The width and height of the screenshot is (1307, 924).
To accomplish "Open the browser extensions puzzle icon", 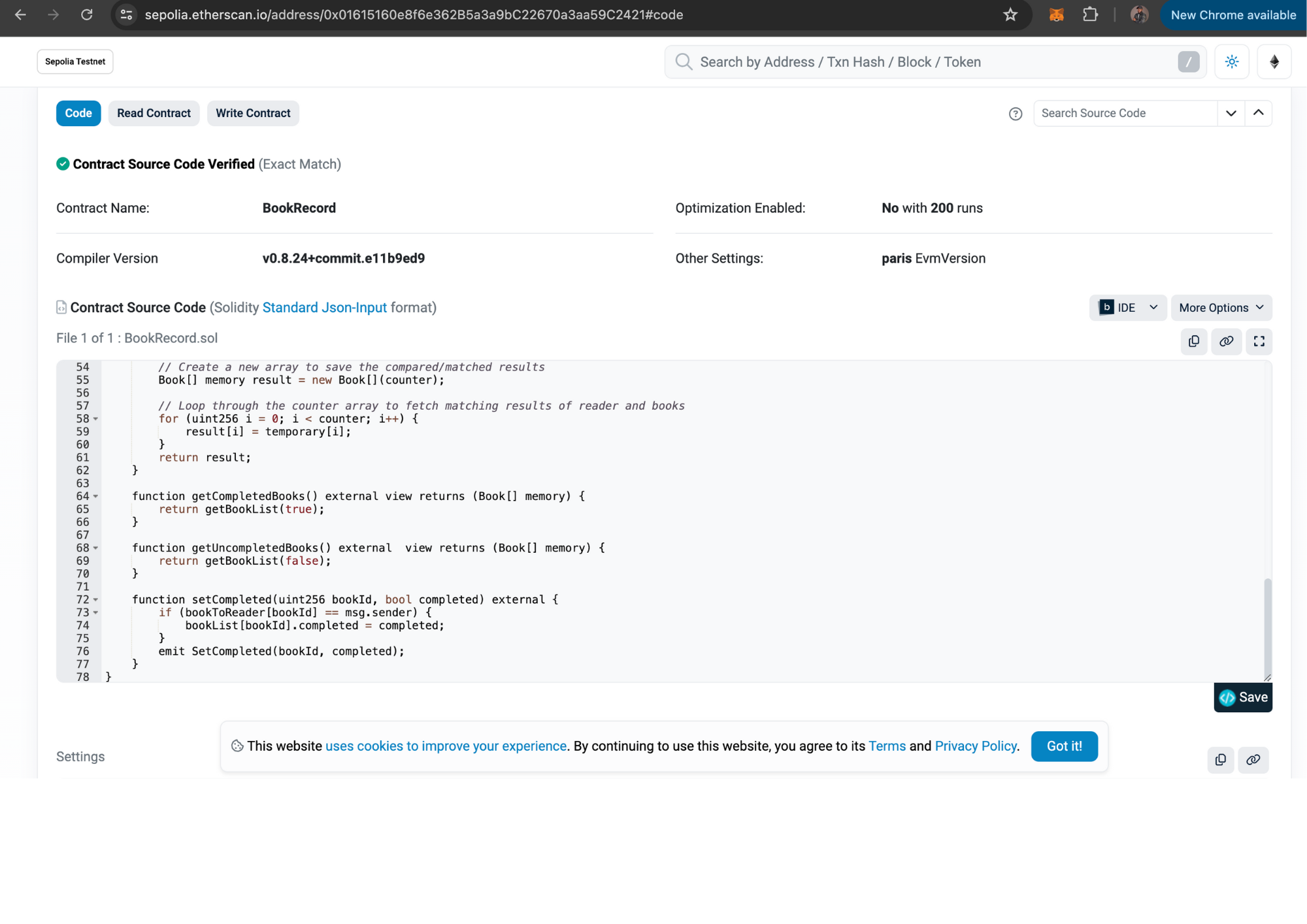I will click(x=1090, y=14).
